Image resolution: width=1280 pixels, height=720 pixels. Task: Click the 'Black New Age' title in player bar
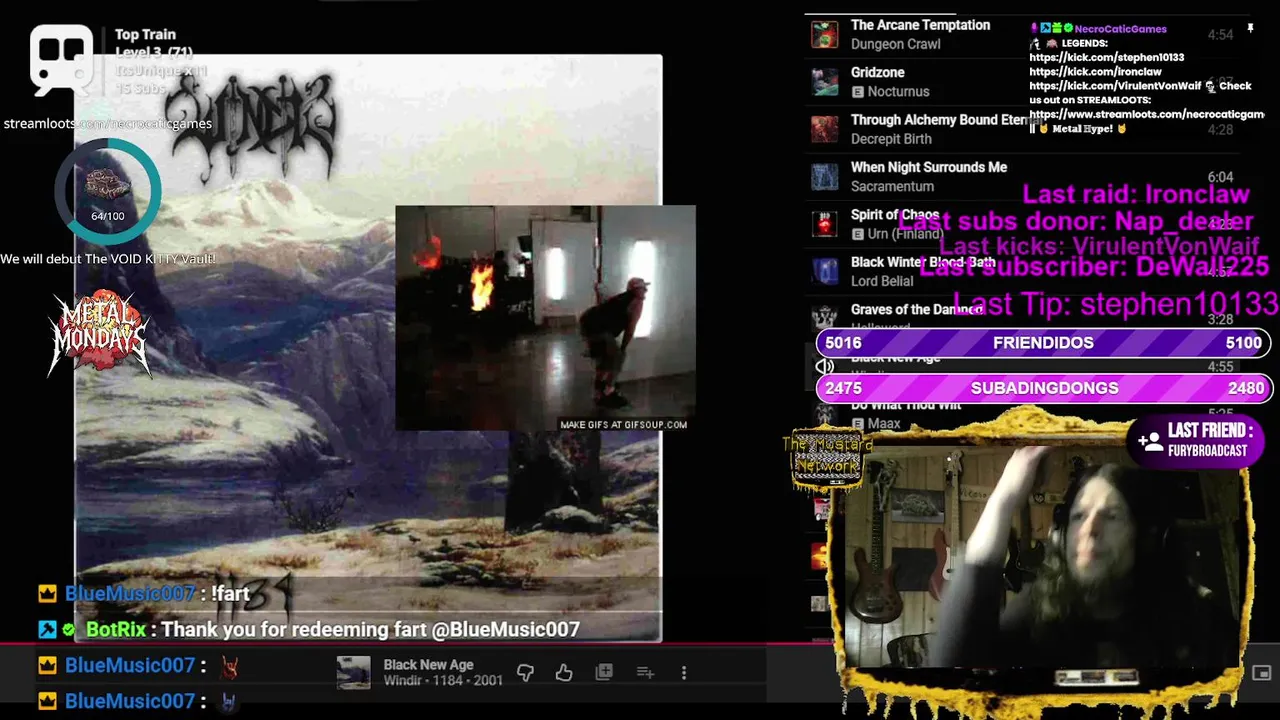point(428,664)
